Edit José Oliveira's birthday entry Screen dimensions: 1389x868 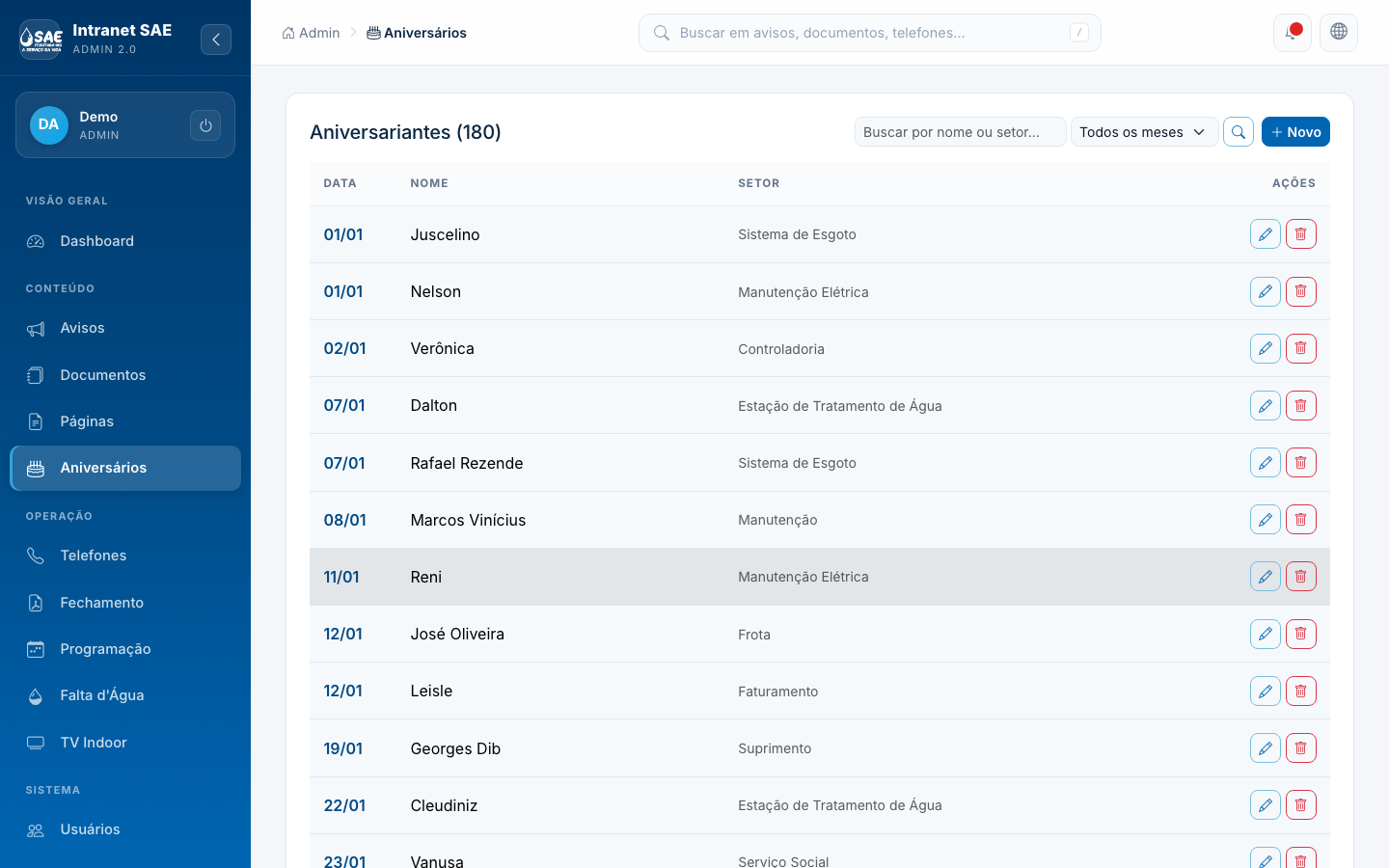click(x=1266, y=634)
